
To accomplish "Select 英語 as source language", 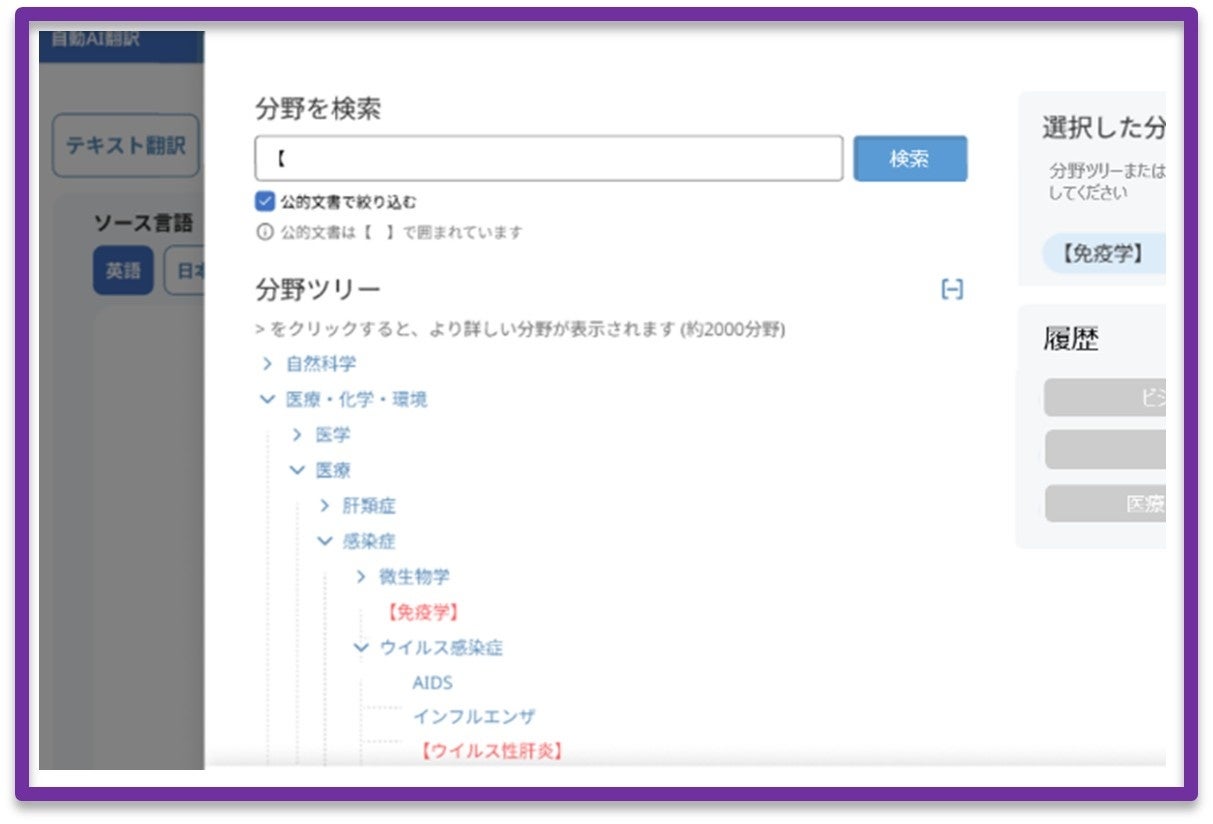I will click(x=123, y=271).
